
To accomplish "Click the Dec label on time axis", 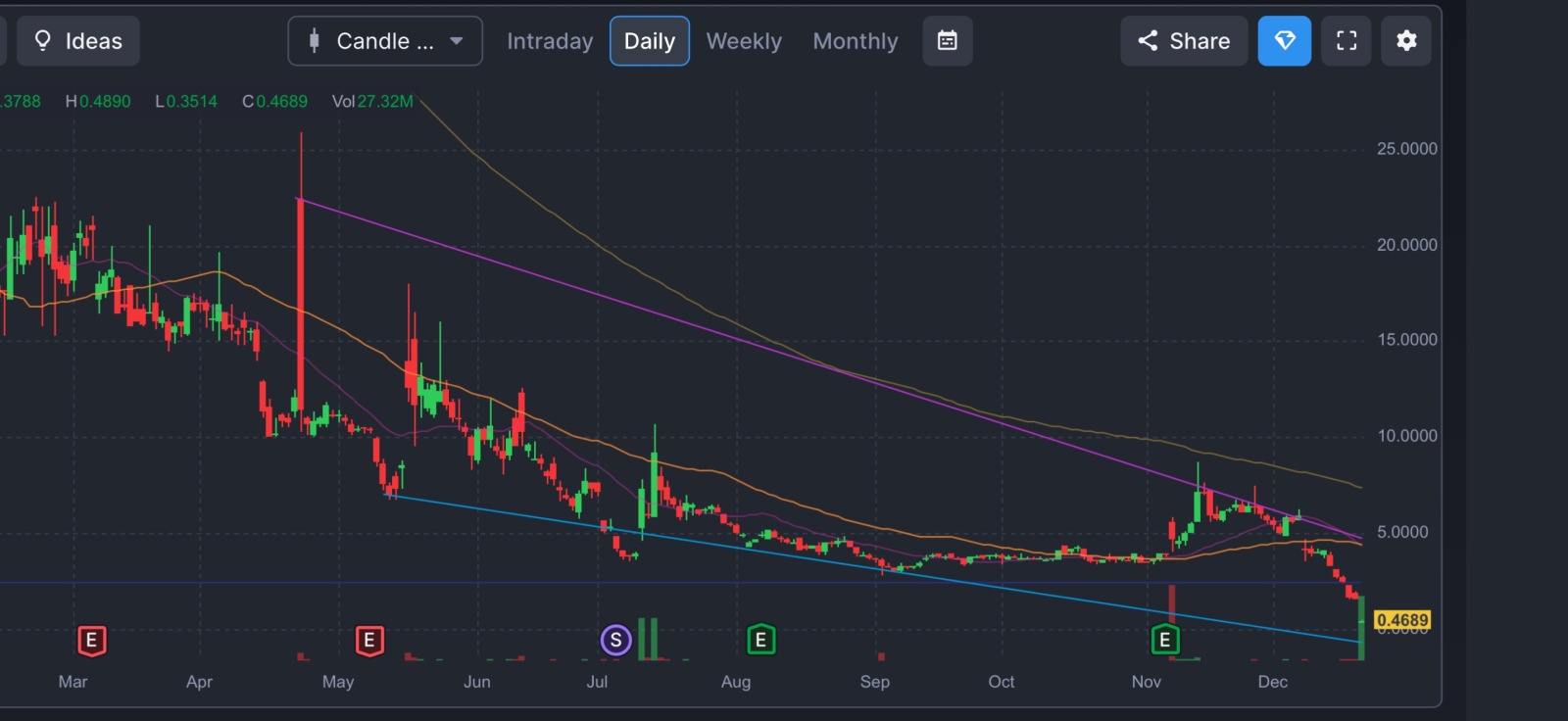I will (1273, 682).
